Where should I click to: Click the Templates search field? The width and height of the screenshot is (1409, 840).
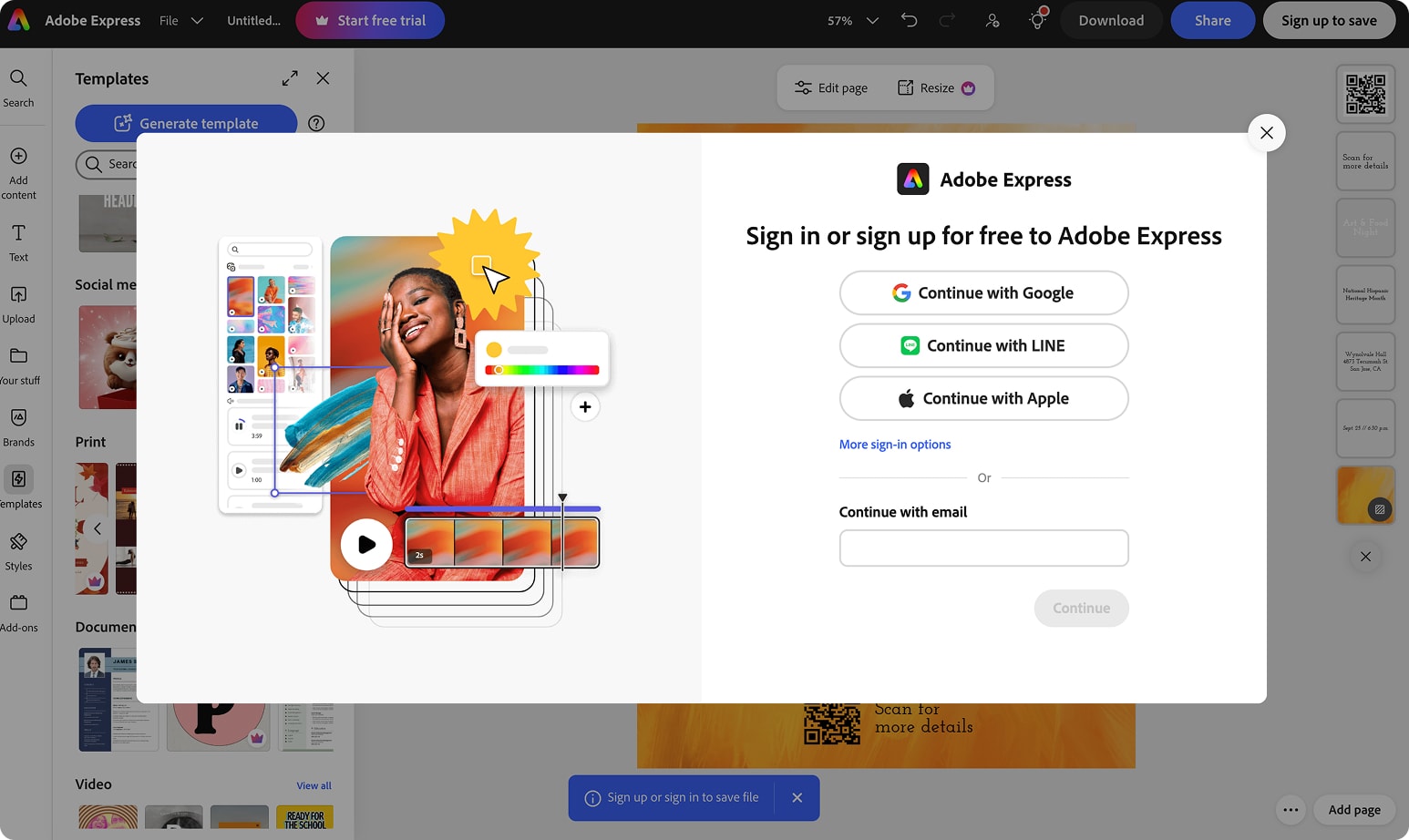pos(107,164)
